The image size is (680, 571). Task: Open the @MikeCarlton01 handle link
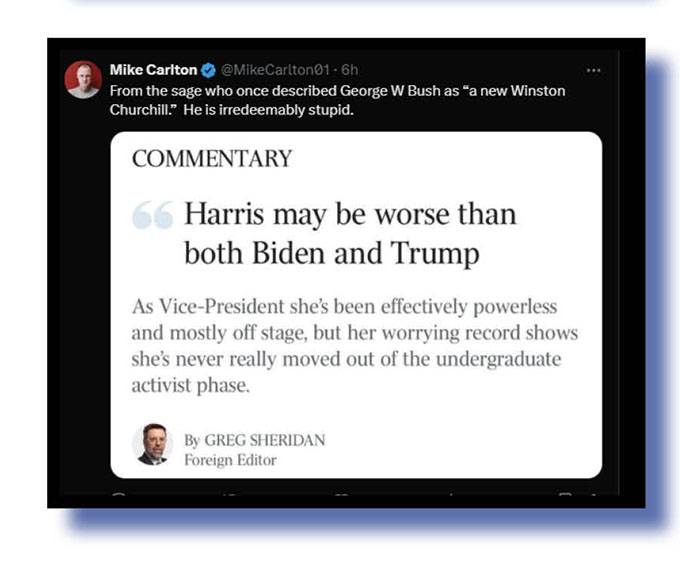[x=275, y=70]
